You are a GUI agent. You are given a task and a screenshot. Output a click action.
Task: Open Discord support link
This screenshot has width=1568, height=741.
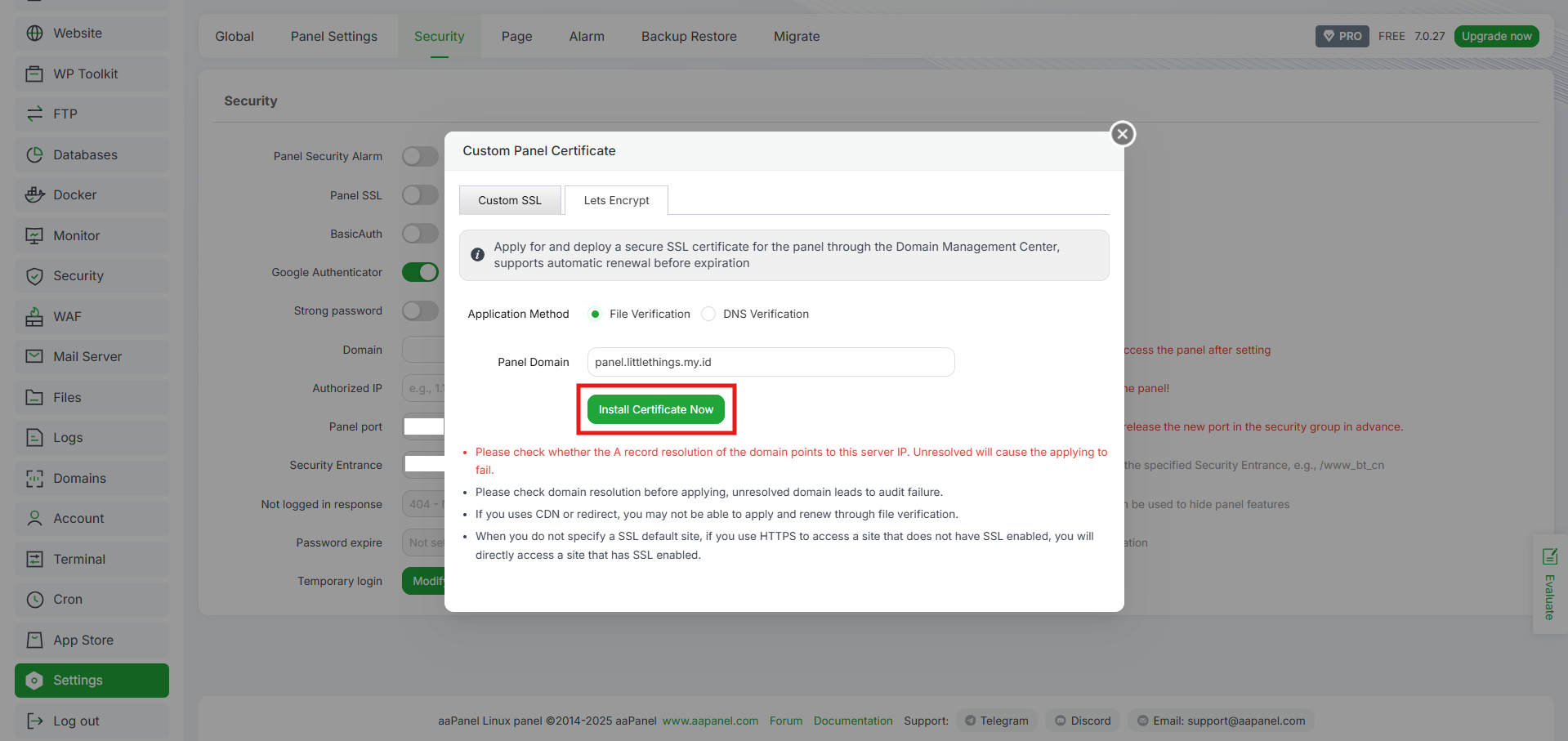1083,721
